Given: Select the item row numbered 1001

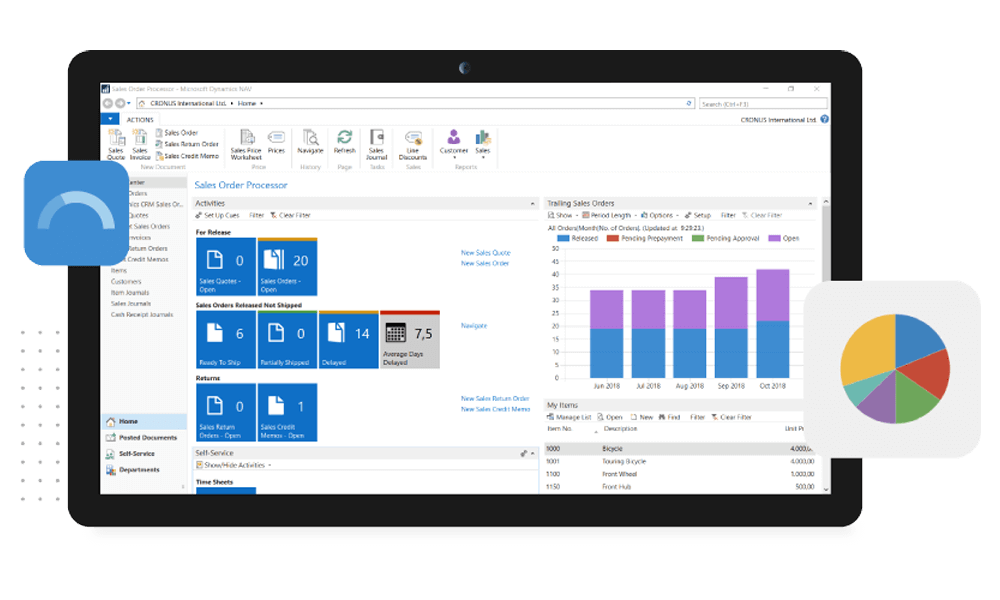Looking at the screenshot, I should [680, 461].
